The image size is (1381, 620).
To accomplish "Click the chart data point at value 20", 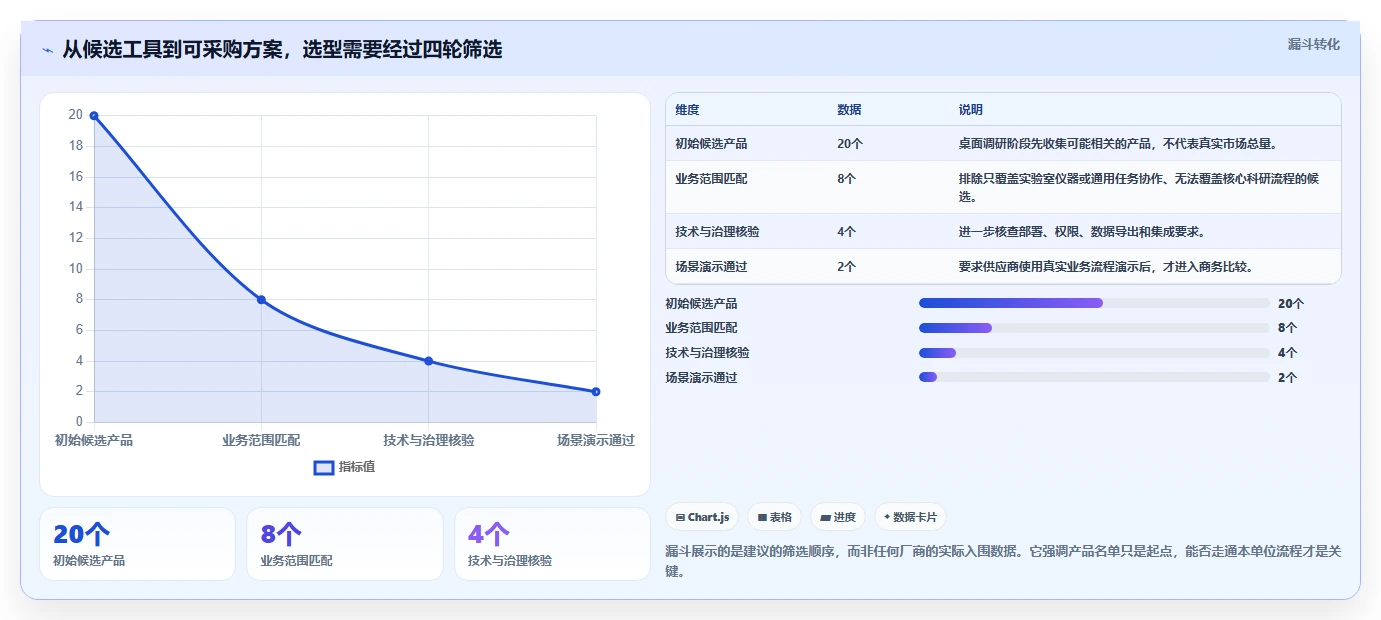I will [x=94, y=116].
